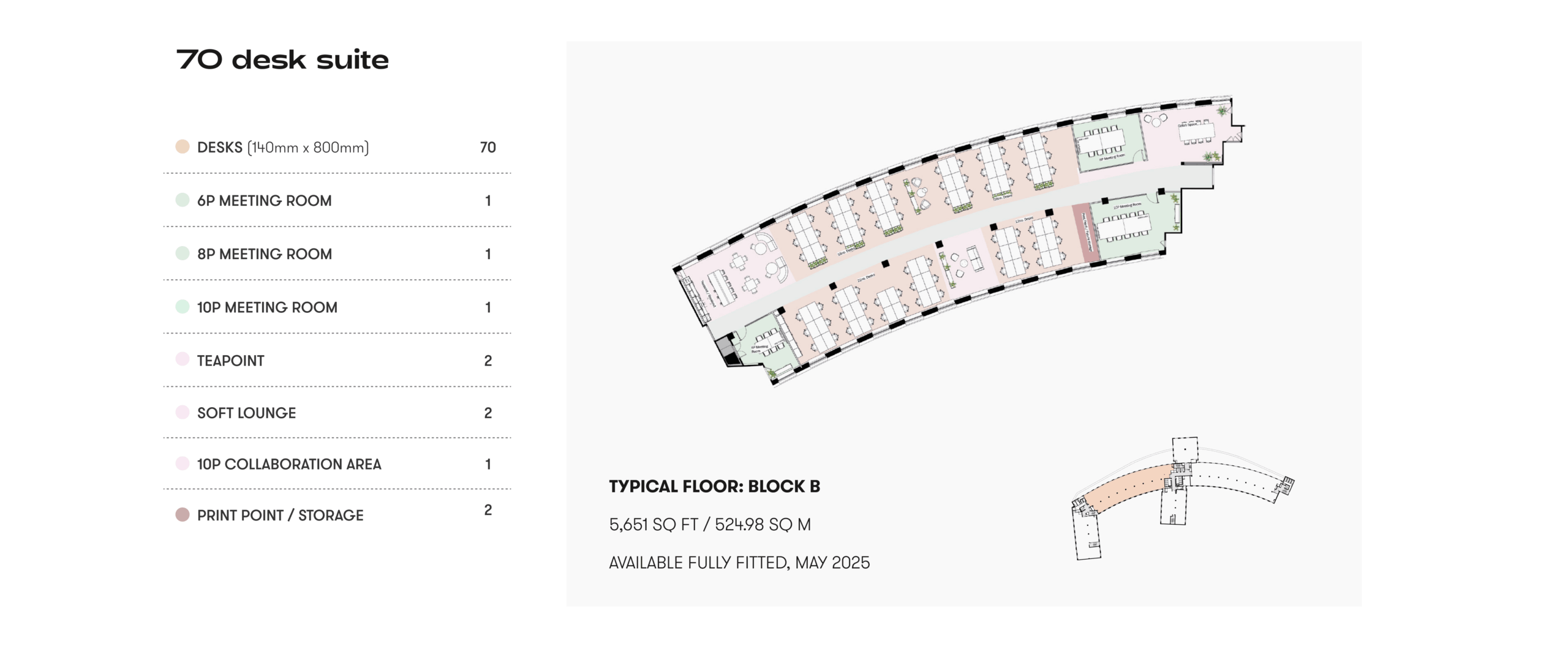Click the SOFT LOUNGE legend dot
The height and width of the screenshot is (649, 1568).
point(183,412)
